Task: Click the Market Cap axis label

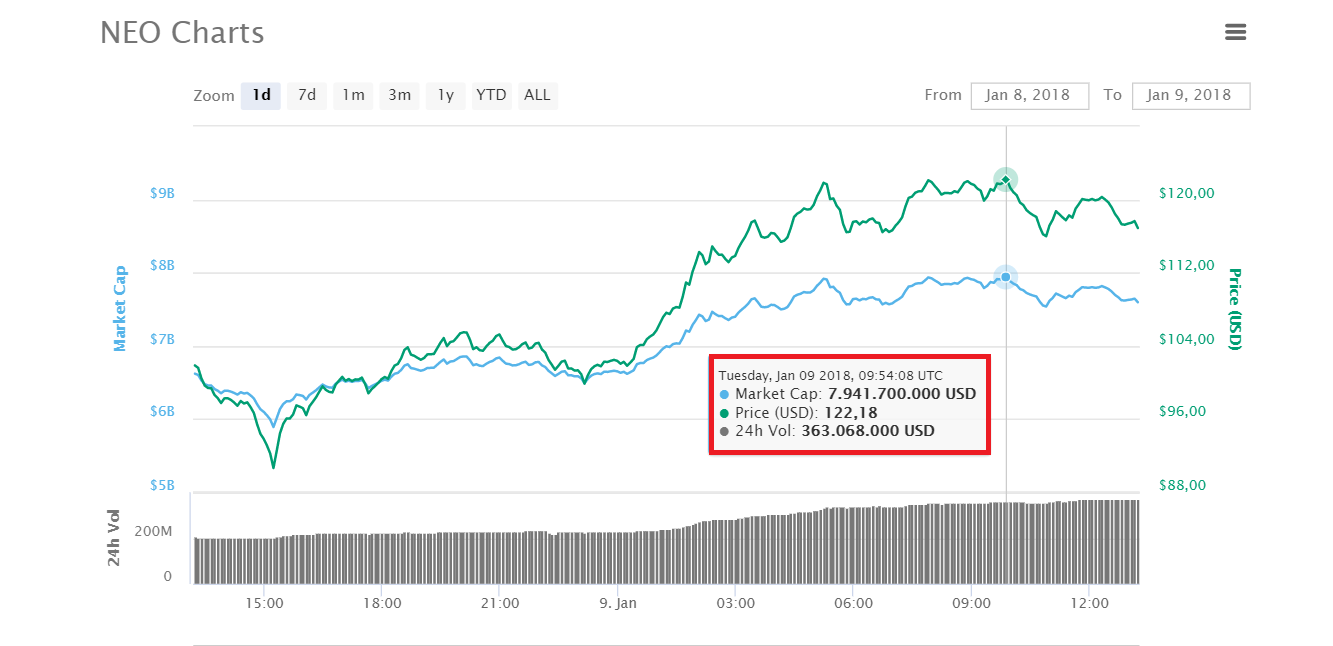Action: coord(120,308)
